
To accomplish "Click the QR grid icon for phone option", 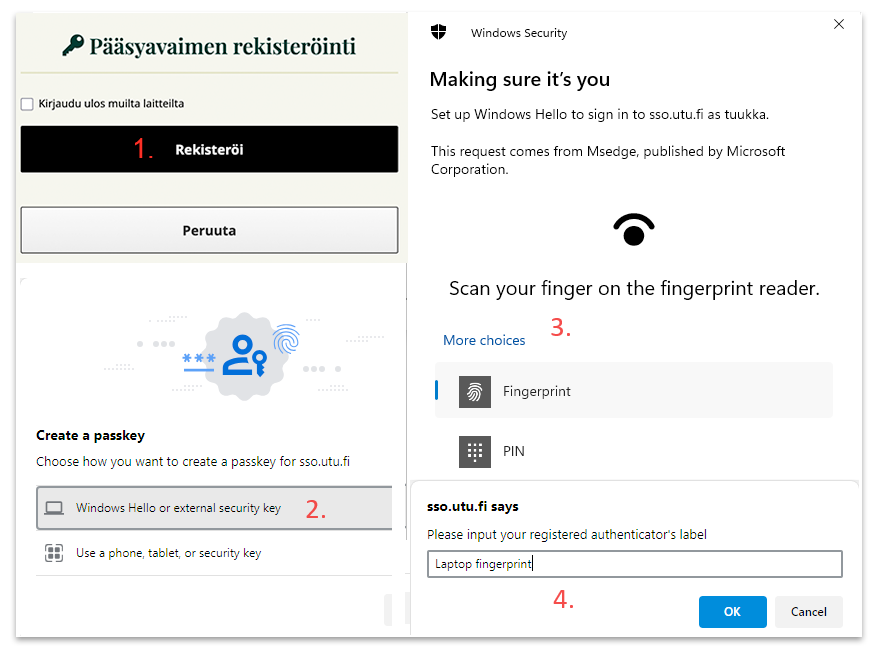I will 54,553.
